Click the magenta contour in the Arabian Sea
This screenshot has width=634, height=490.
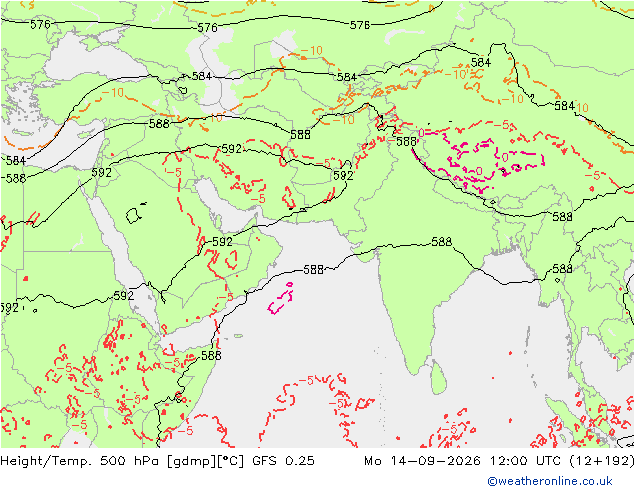pyautogui.click(x=281, y=300)
